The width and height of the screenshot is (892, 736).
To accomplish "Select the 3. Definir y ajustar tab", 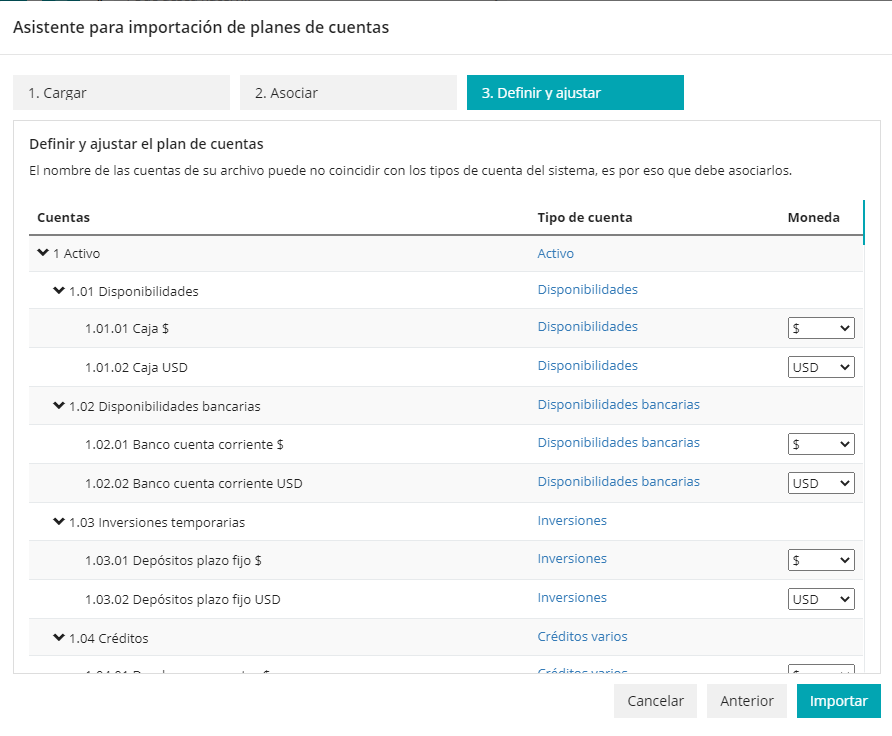I will pos(575,93).
